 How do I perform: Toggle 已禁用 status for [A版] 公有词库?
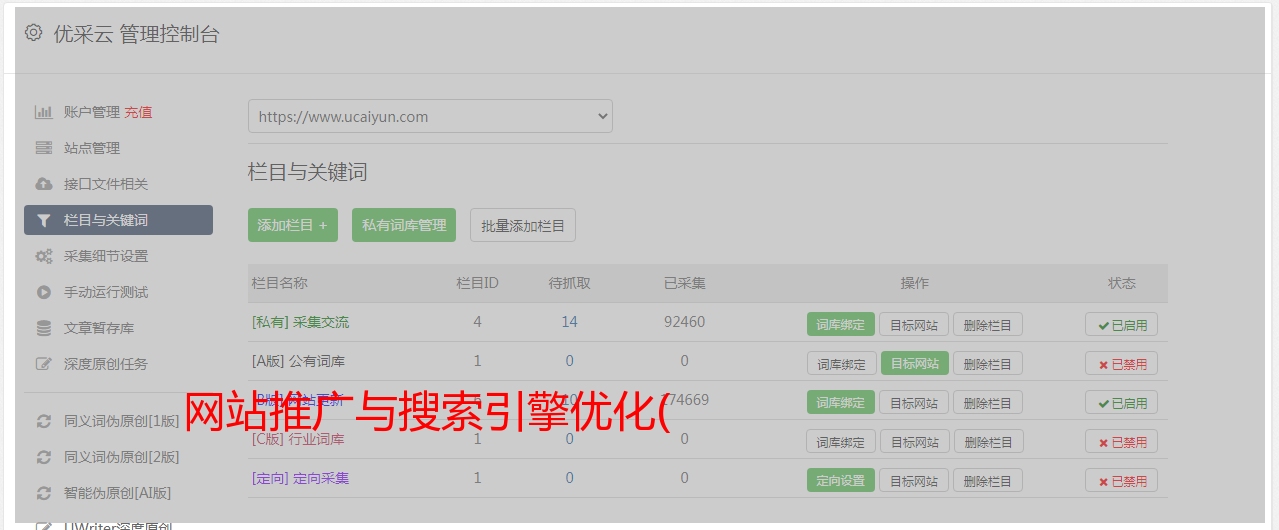(1121, 363)
